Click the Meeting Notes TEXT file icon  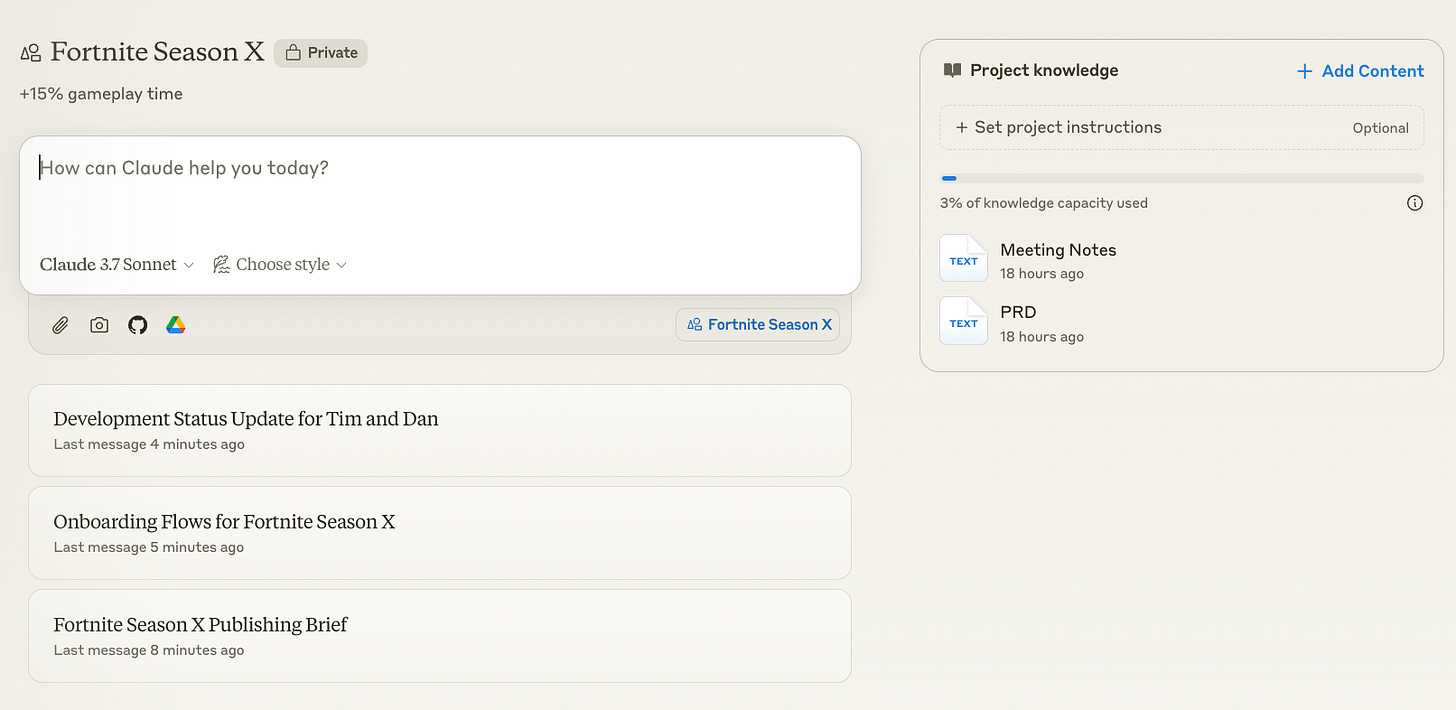coord(963,259)
